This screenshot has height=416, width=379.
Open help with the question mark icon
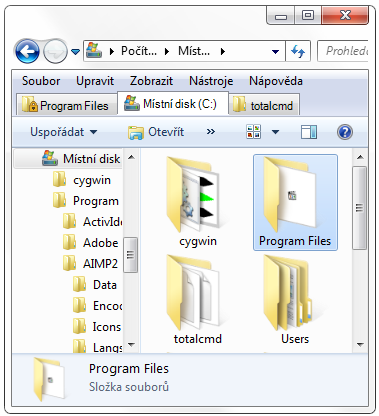click(x=345, y=132)
